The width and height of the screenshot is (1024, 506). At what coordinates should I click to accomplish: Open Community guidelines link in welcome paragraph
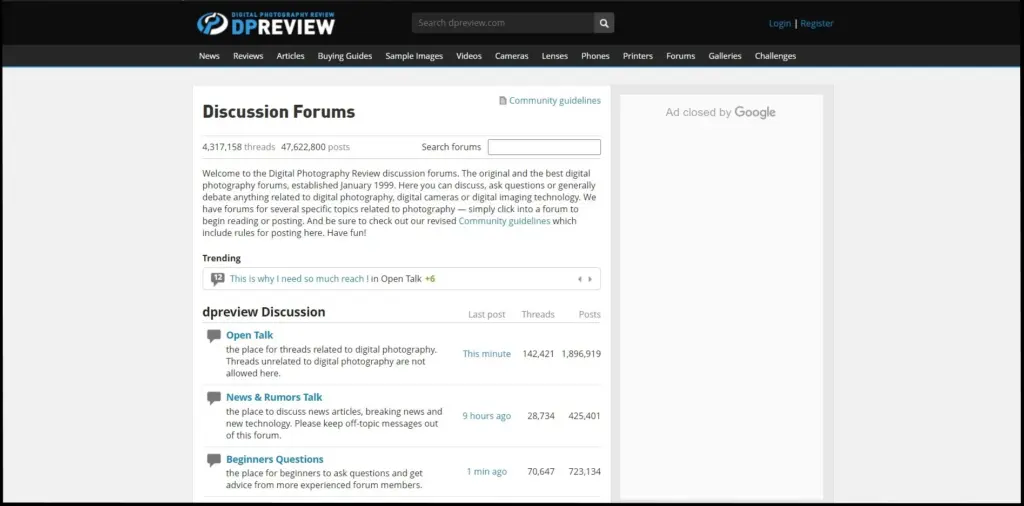(x=504, y=221)
